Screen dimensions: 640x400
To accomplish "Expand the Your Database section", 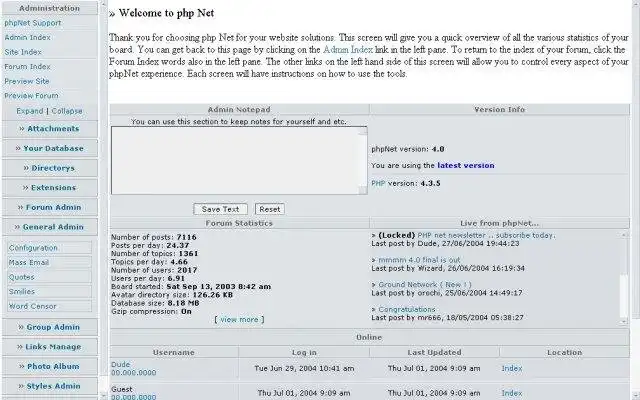I will click(50, 148).
